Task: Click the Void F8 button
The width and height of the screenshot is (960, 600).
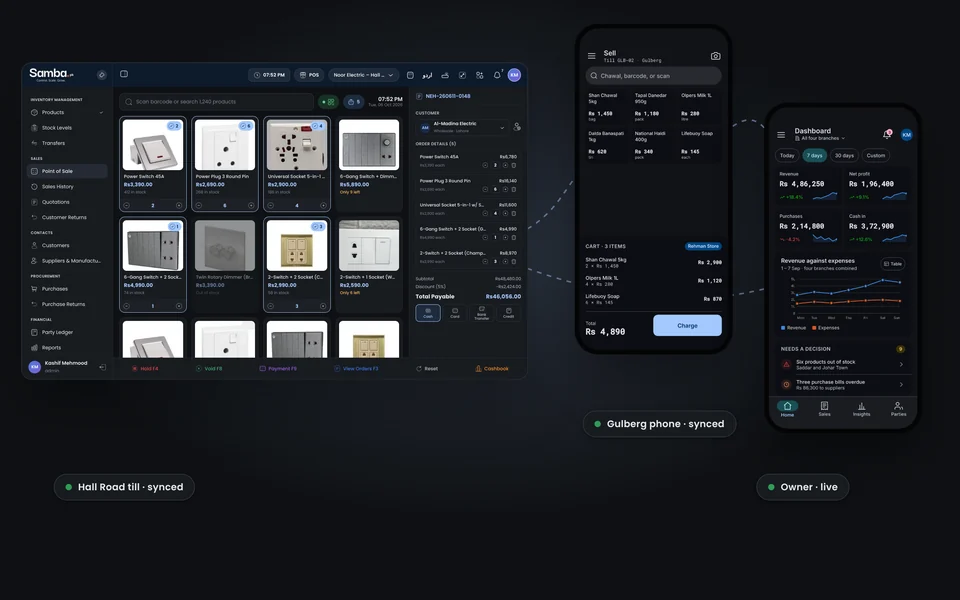Action: pyautogui.click(x=209, y=369)
